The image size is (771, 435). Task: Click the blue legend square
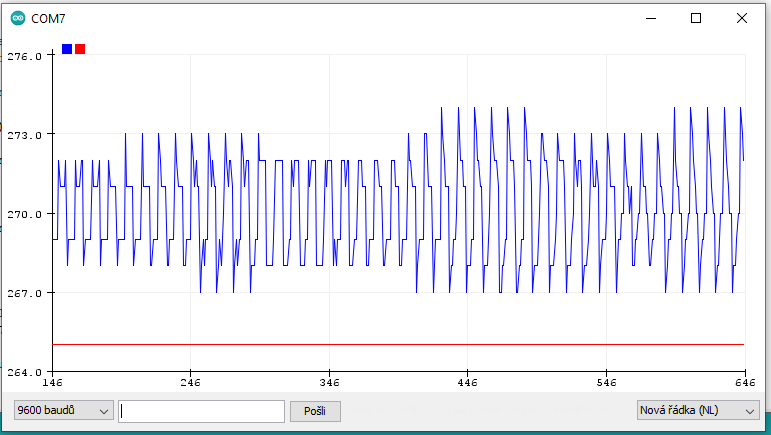coord(67,49)
